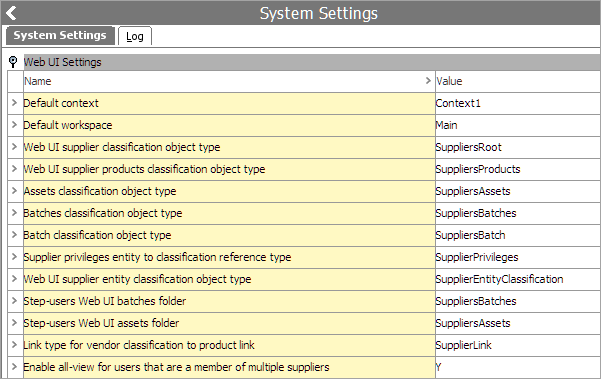Click the Y value for all-view setting
Viewport: 601px width, 379px height.
point(517,367)
